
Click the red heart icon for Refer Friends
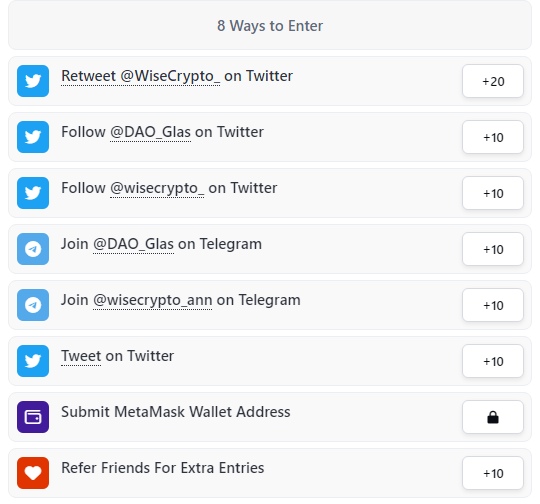33,473
